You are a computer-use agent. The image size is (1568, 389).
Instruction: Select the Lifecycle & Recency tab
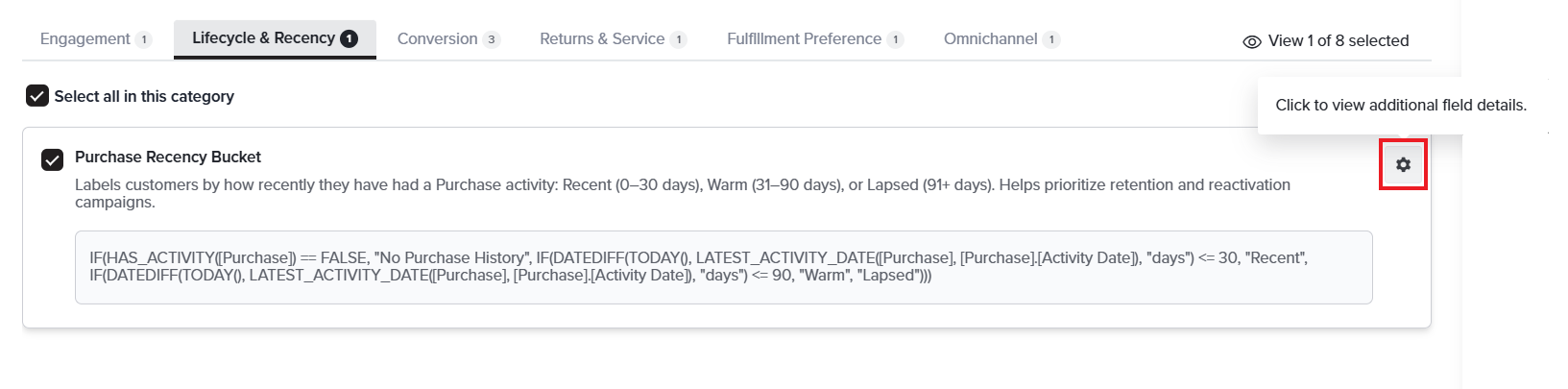275,39
